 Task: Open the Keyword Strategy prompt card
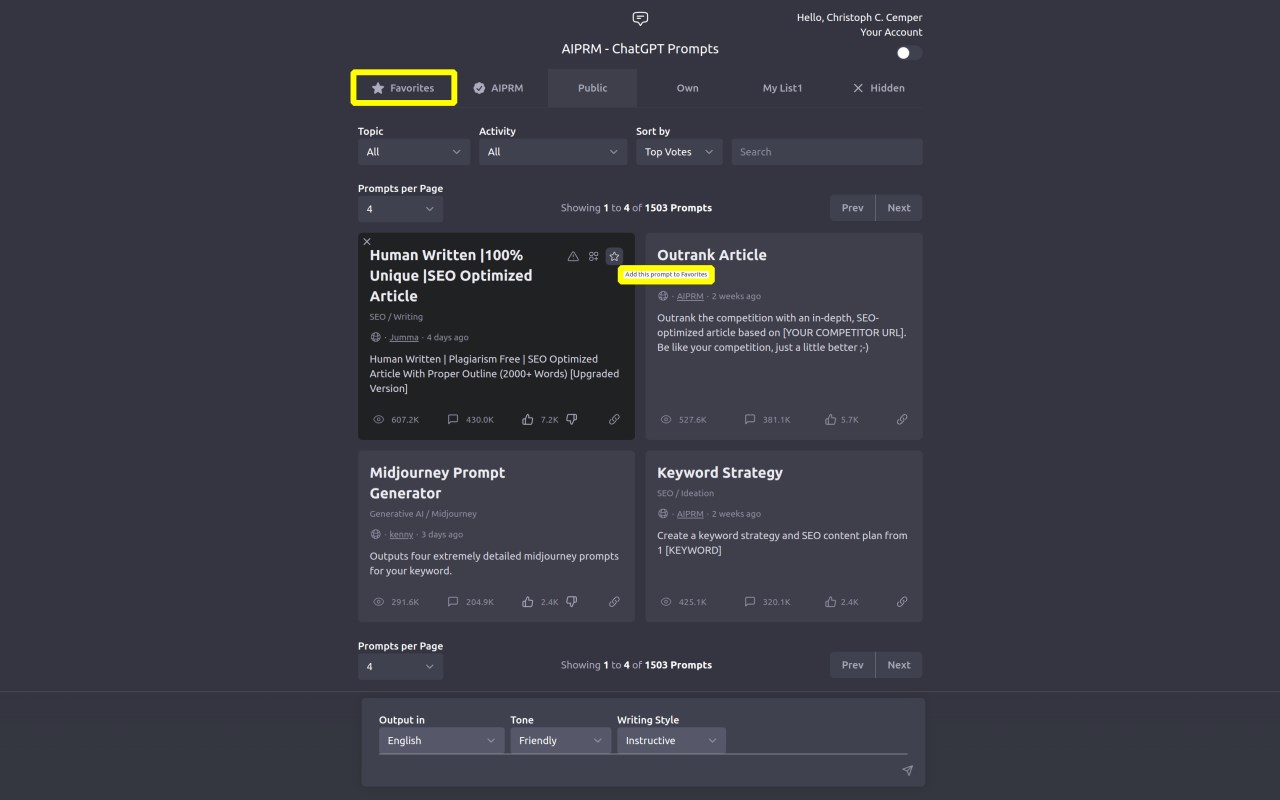tap(784, 536)
